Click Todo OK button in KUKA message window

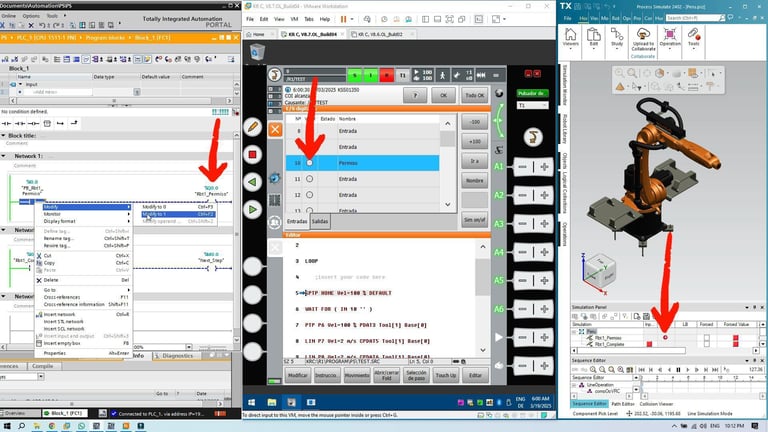pyautogui.click(x=475, y=96)
